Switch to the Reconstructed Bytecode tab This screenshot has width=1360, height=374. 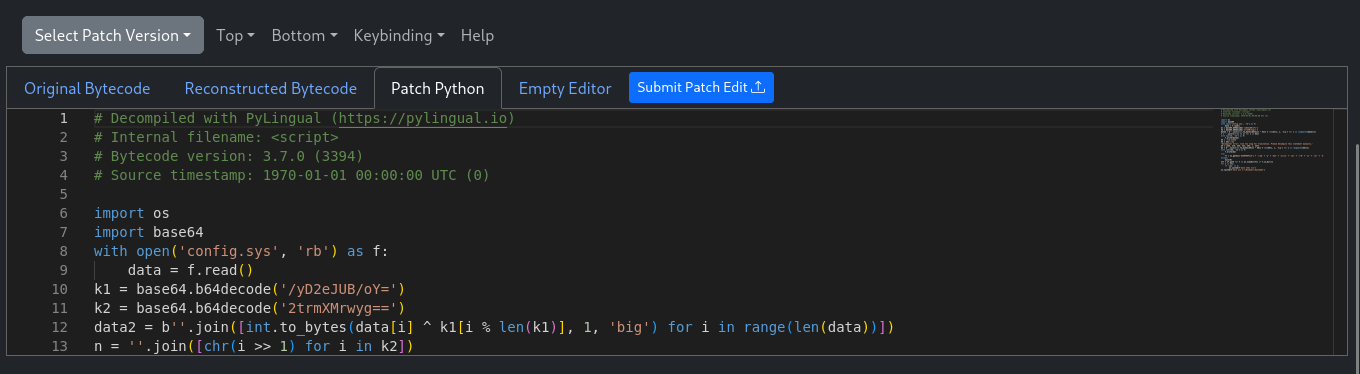(x=270, y=88)
